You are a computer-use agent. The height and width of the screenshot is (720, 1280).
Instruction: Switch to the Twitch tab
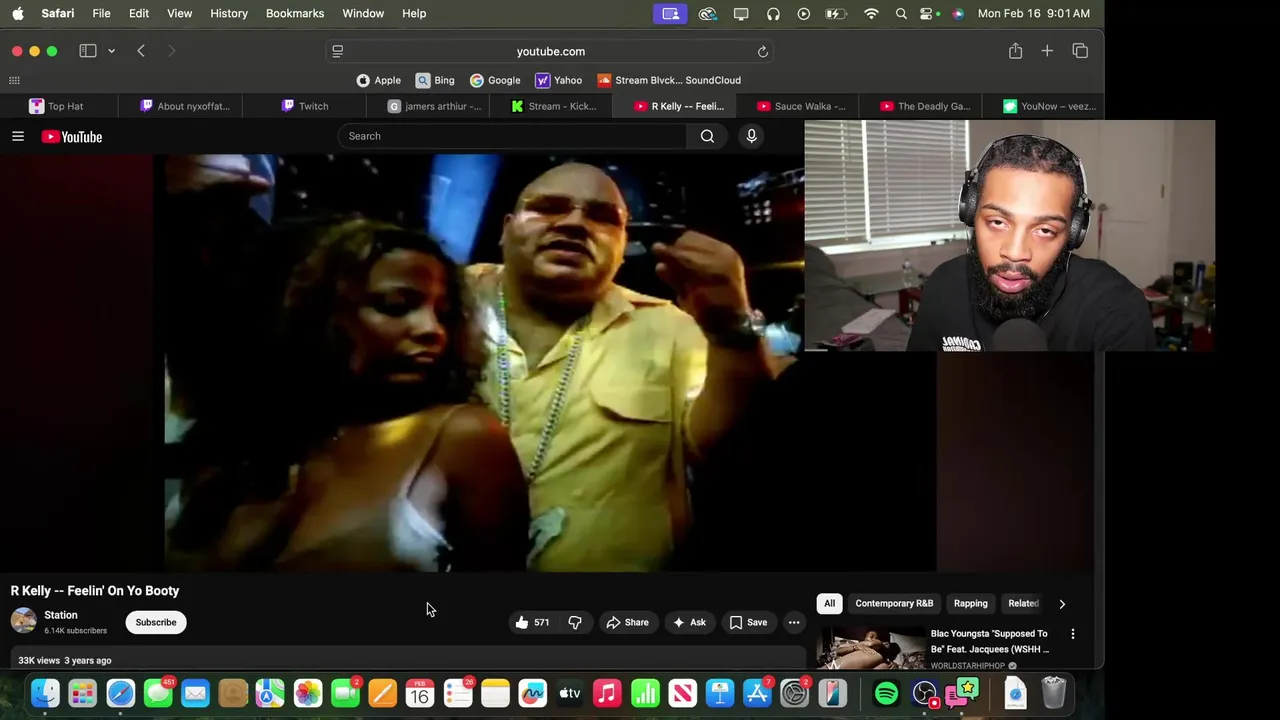(305, 106)
